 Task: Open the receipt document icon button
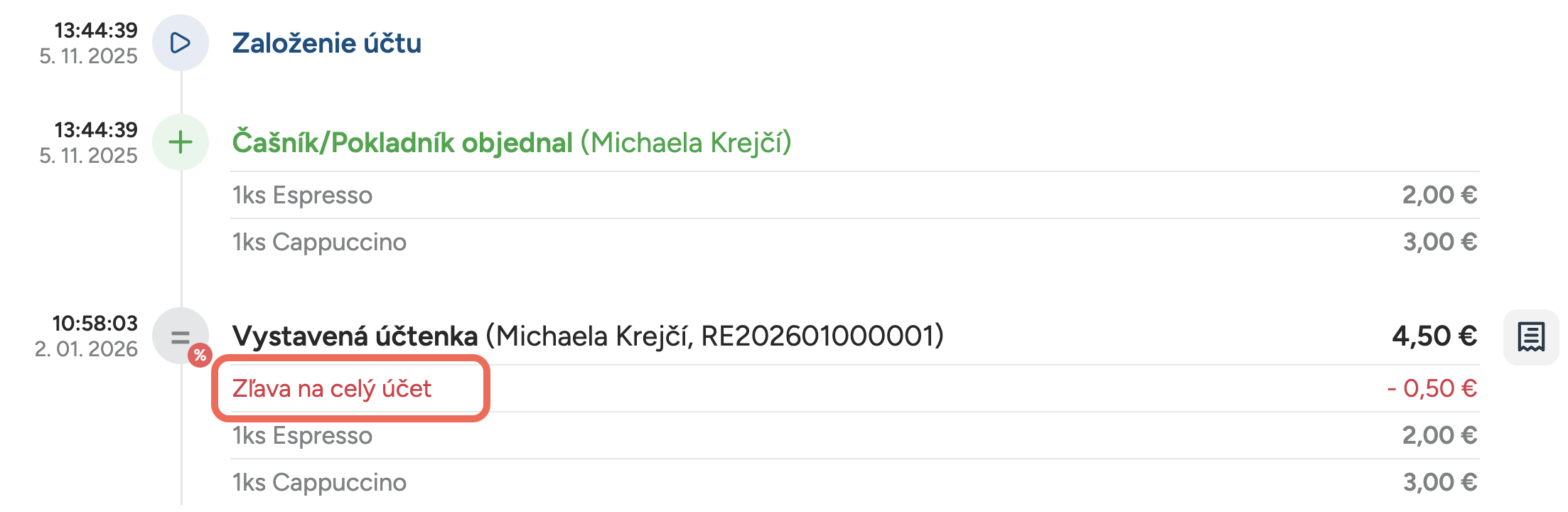click(x=1530, y=336)
